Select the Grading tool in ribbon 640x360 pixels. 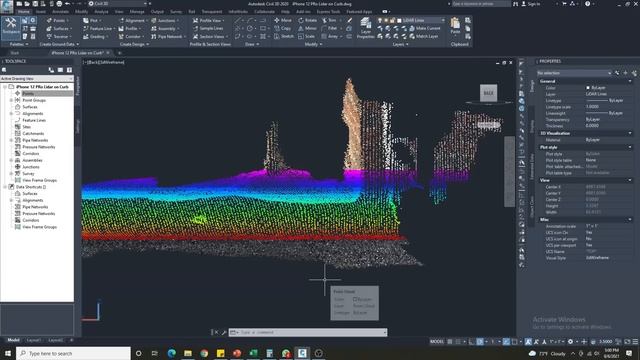click(95, 36)
